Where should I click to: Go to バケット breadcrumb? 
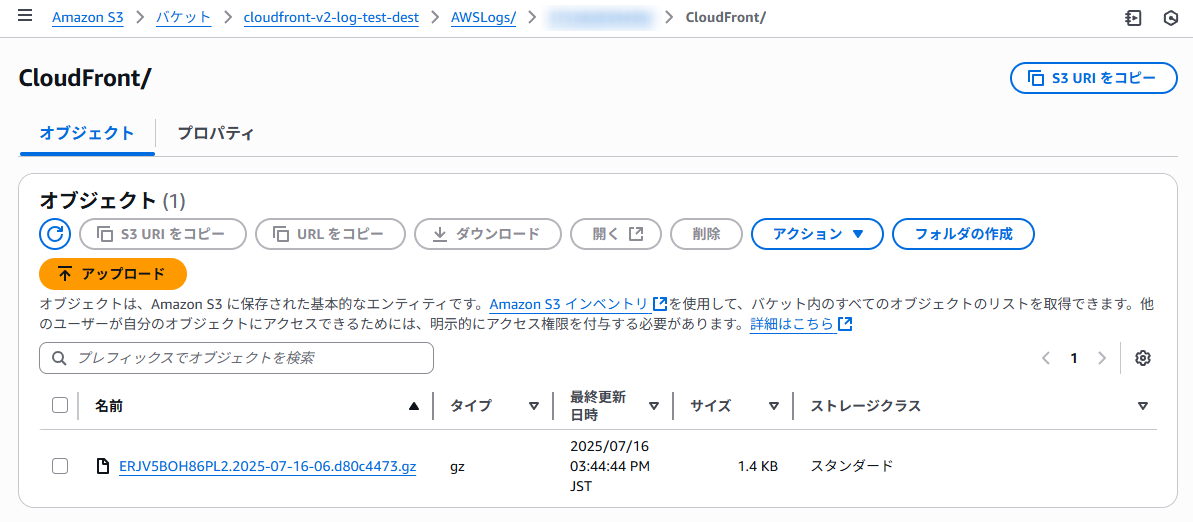(x=183, y=18)
